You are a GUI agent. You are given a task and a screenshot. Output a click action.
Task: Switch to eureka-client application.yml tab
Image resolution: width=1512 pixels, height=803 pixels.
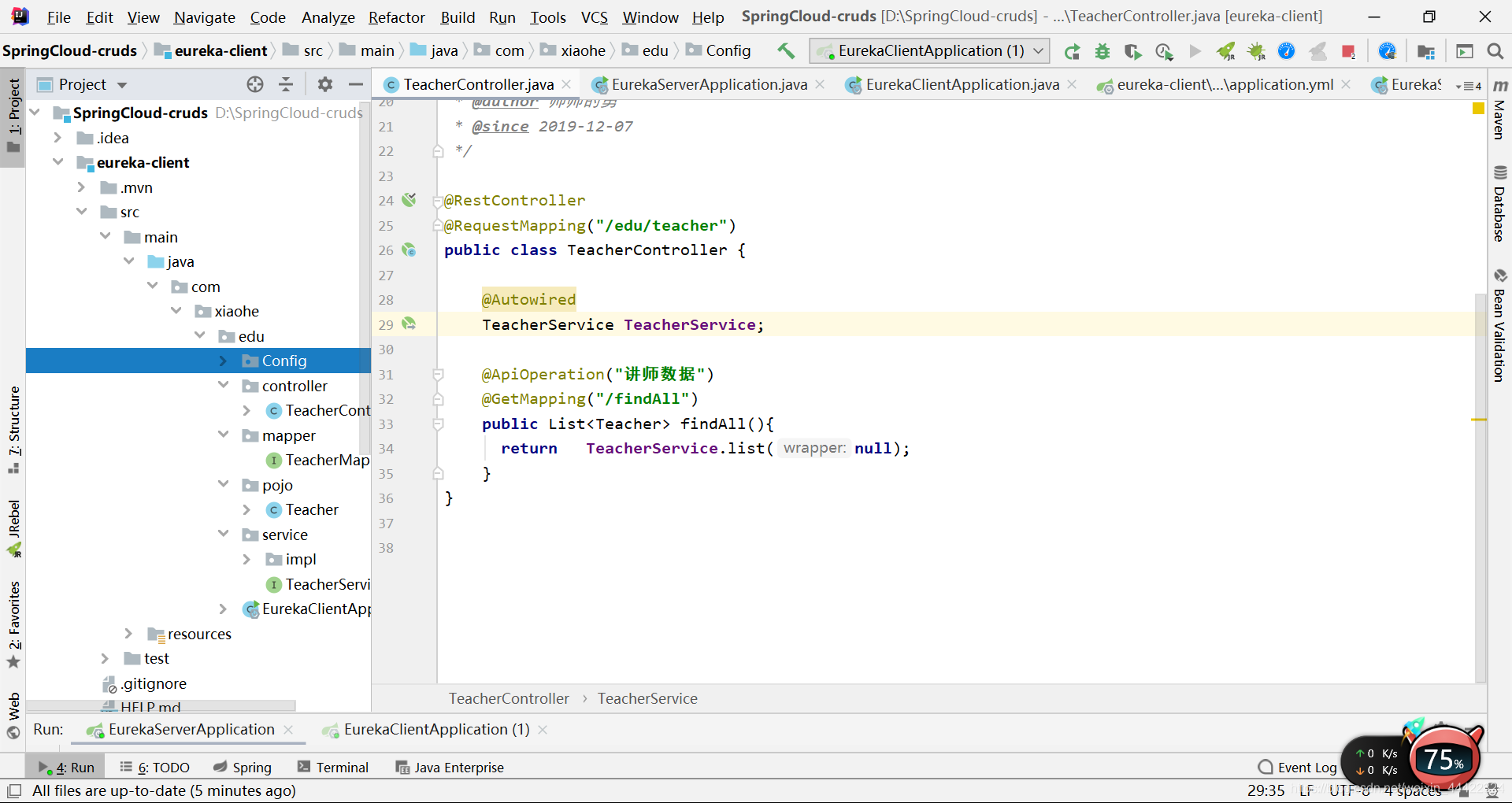pos(1225,84)
